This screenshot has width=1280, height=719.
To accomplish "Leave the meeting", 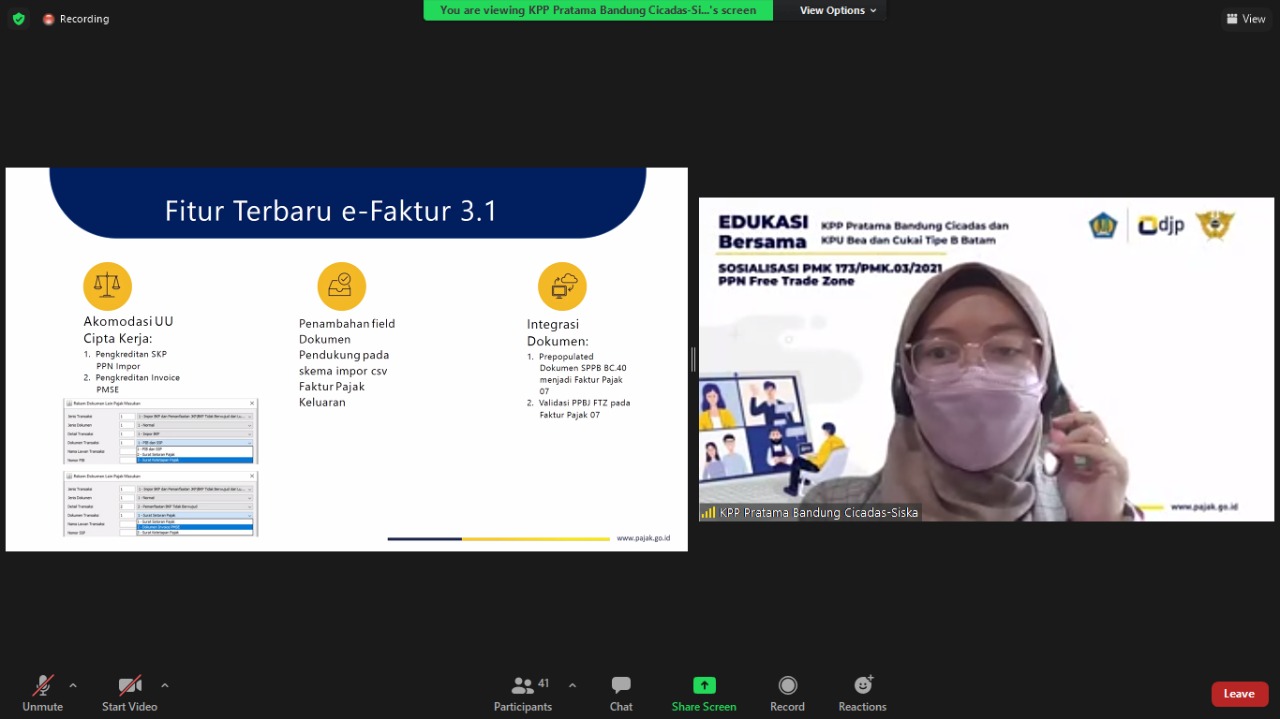I will coord(1239,694).
